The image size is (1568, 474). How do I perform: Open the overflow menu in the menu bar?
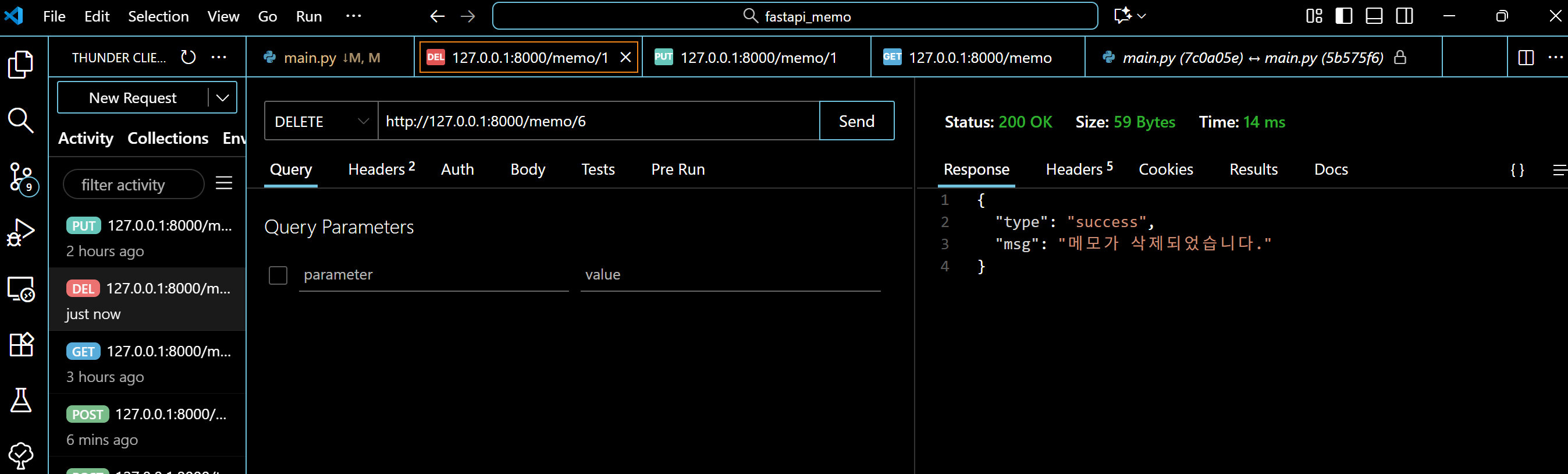(x=353, y=16)
